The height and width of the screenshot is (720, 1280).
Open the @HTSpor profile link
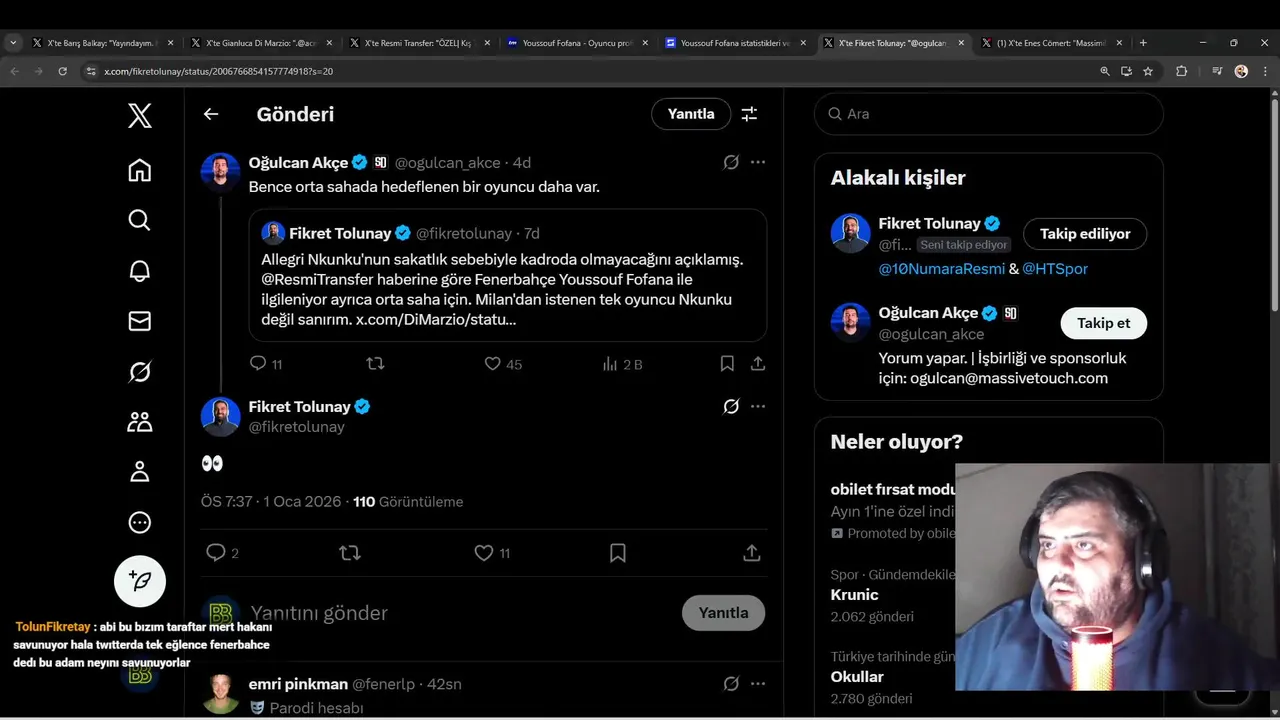pyautogui.click(x=1054, y=269)
